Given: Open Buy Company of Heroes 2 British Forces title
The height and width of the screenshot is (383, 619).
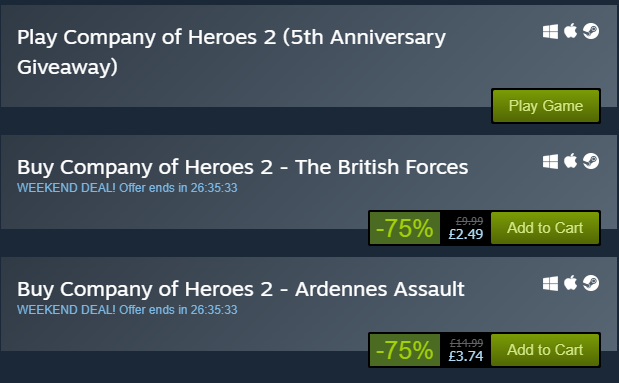Looking at the screenshot, I should pyautogui.click(x=242, y=167).
